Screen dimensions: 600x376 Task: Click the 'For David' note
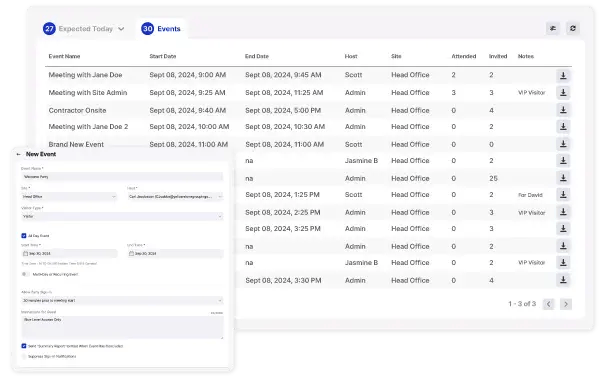(x=530, y=195)
